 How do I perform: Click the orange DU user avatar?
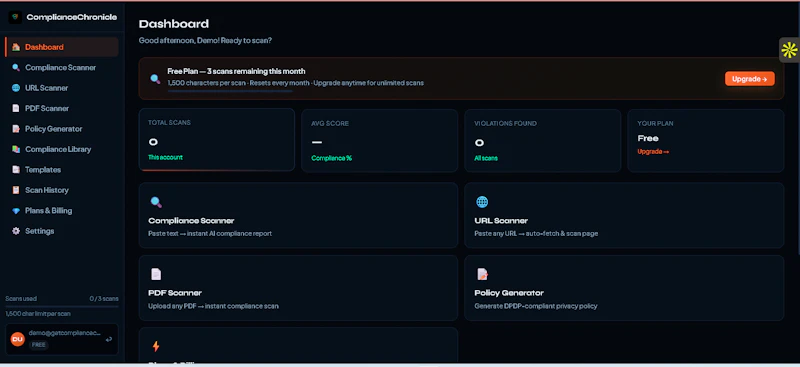(17, 339)
